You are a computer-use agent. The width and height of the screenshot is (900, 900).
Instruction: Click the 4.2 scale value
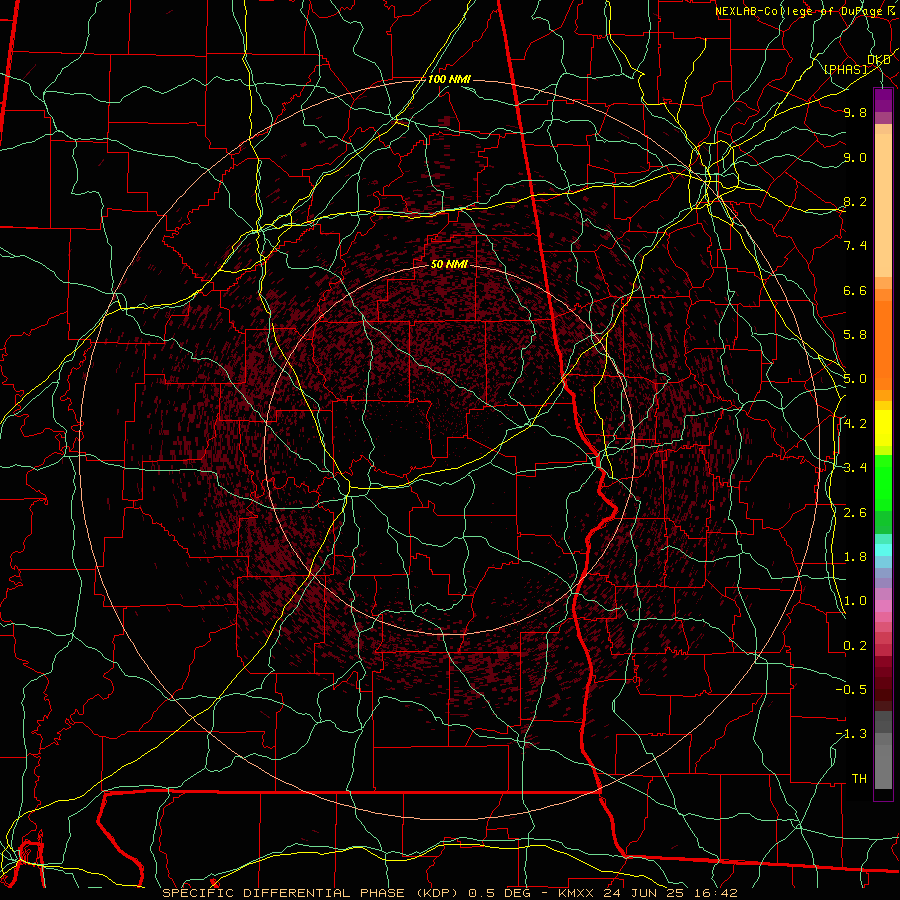point(855,424)
